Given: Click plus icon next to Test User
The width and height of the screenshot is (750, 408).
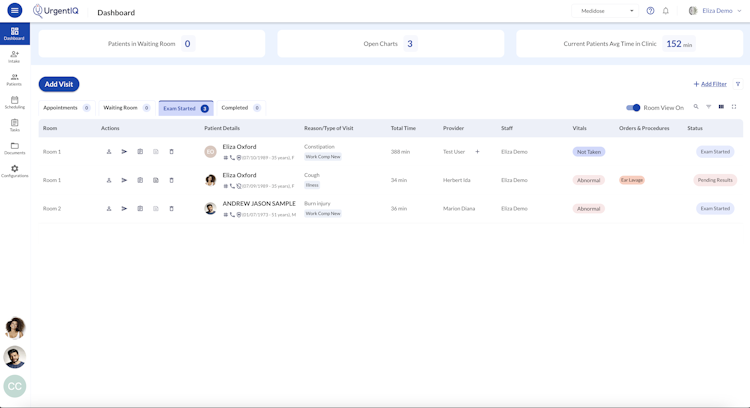Looking at the screenshot, I should click(477, 152).
